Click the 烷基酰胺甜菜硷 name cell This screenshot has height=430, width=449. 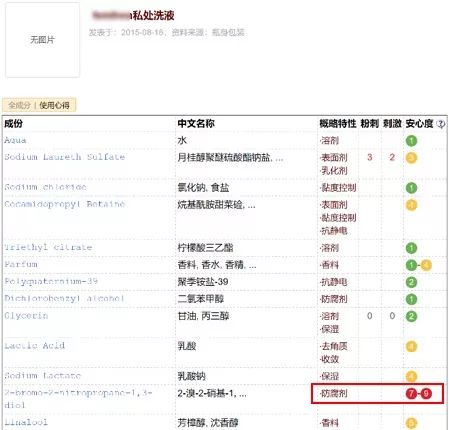tap(216, 205)
